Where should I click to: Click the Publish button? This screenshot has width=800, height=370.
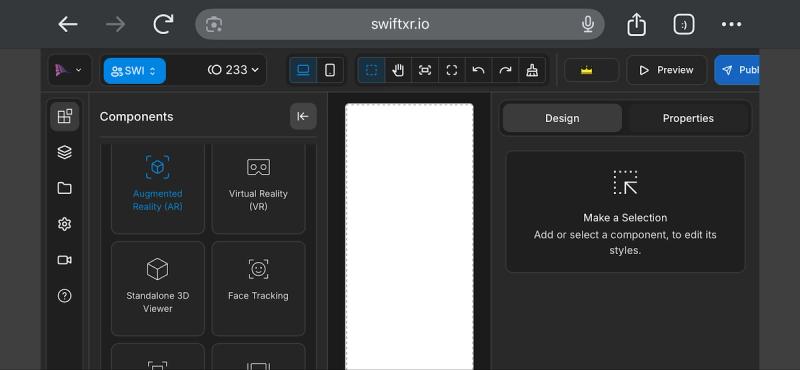click(x=737, y=70)
